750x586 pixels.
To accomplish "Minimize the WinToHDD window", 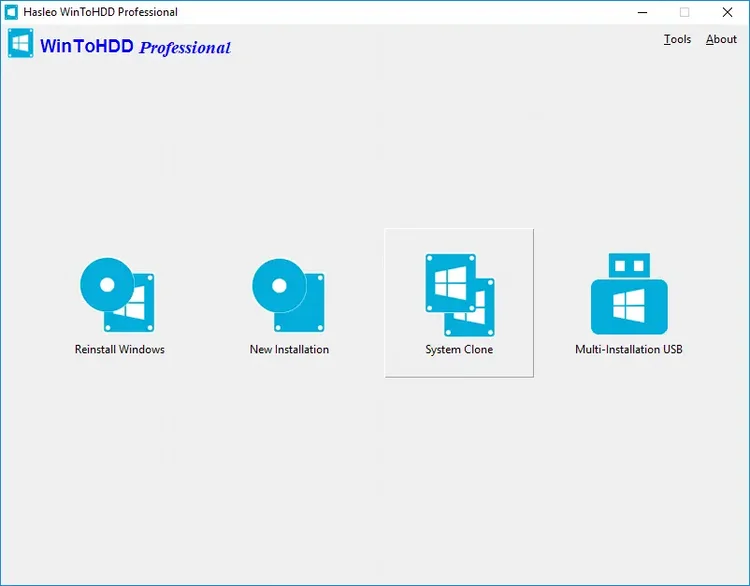I will click(642, 12).
